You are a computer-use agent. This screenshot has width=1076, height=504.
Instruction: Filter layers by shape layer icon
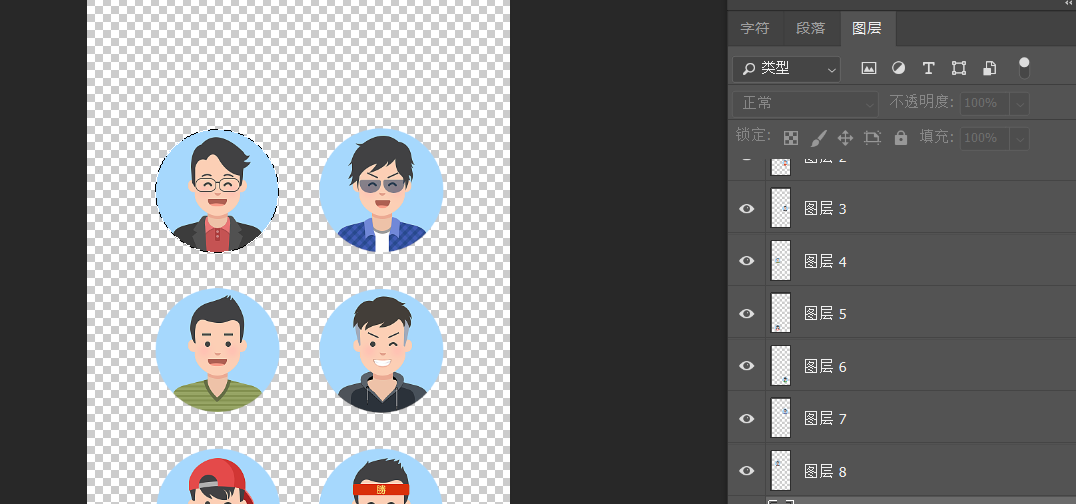point(959,68)
